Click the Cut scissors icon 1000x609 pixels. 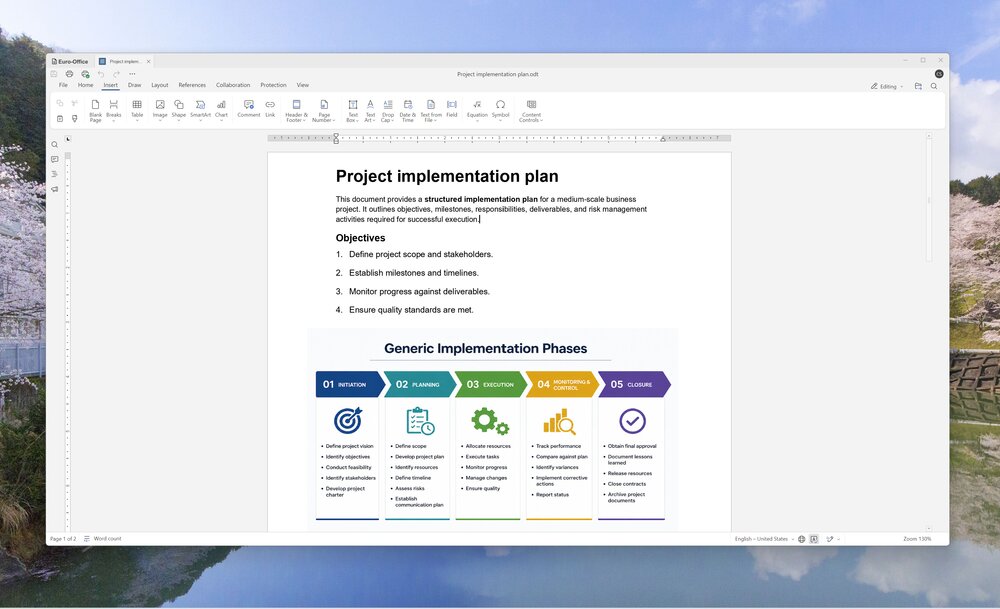coord(75,103)
